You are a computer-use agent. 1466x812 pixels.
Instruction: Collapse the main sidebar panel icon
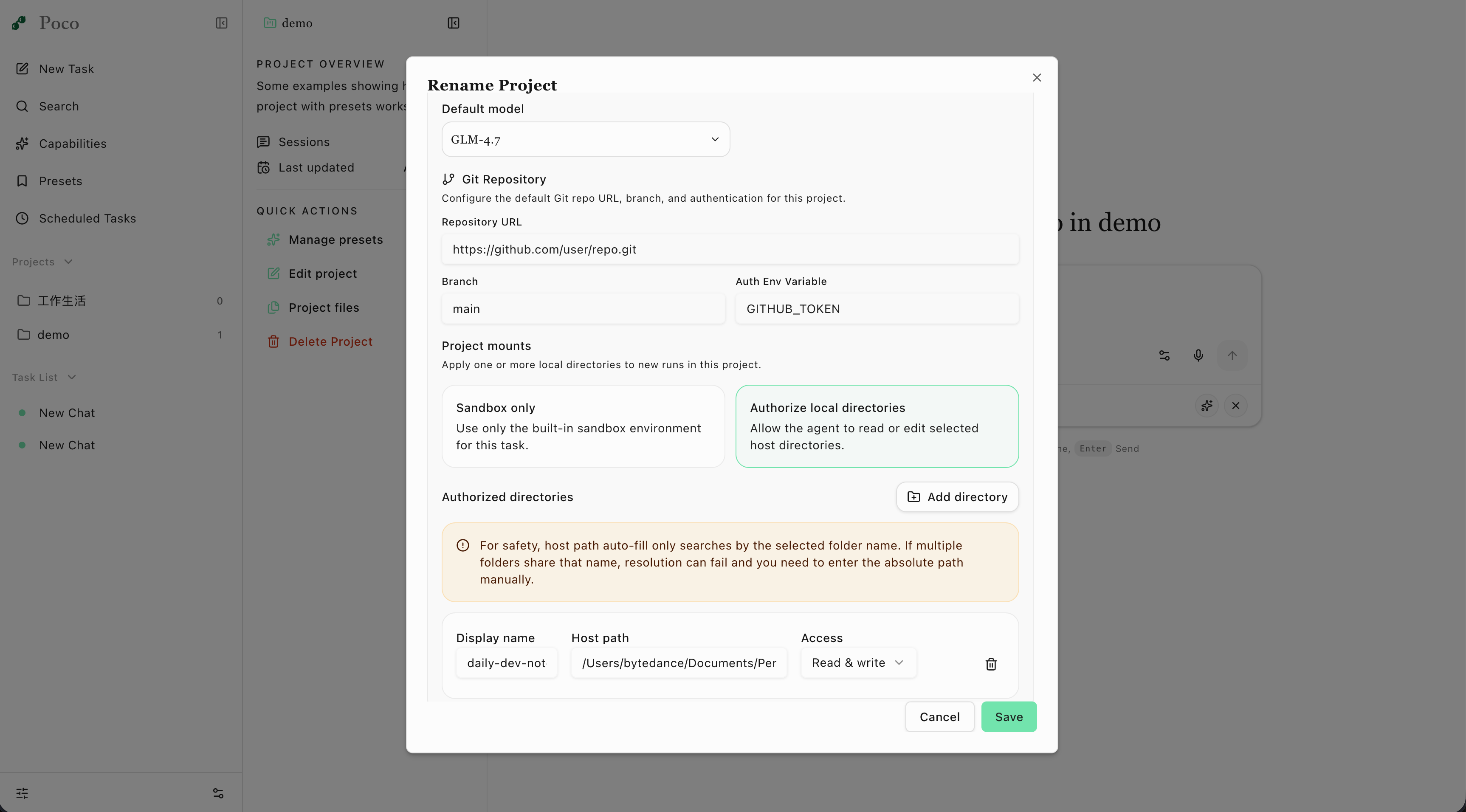click(x=221, y=23)
